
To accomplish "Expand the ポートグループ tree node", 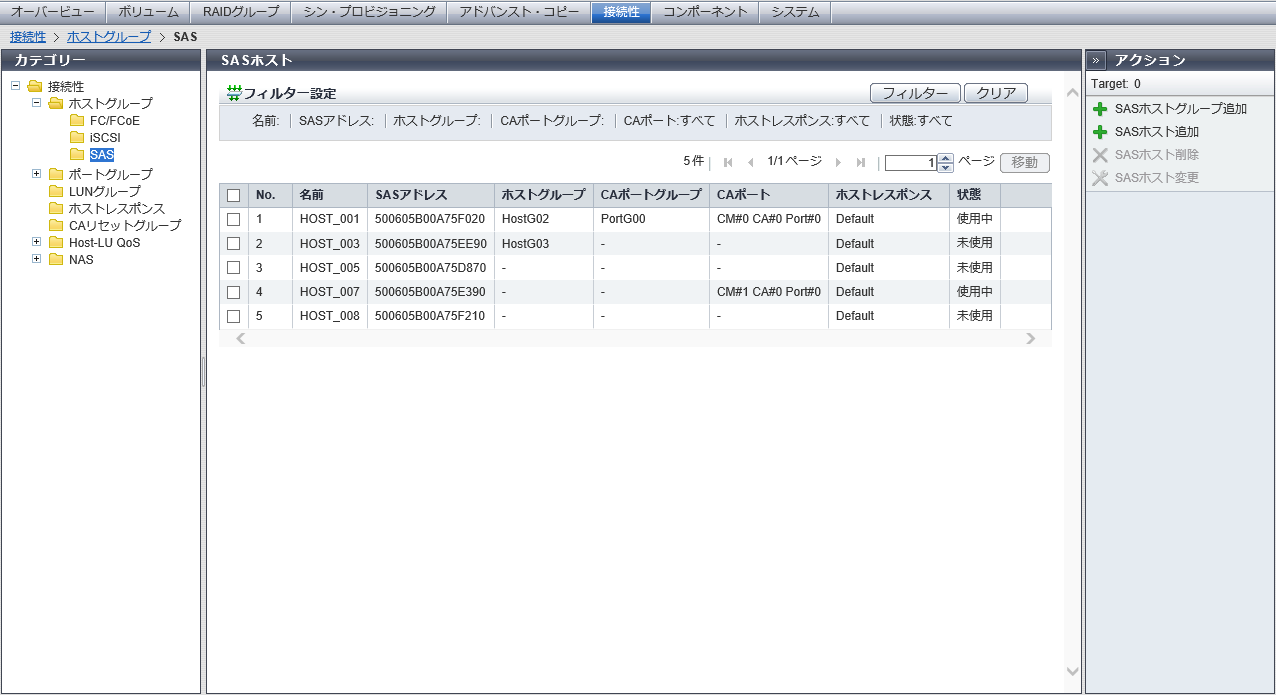I will coord(37,174).
